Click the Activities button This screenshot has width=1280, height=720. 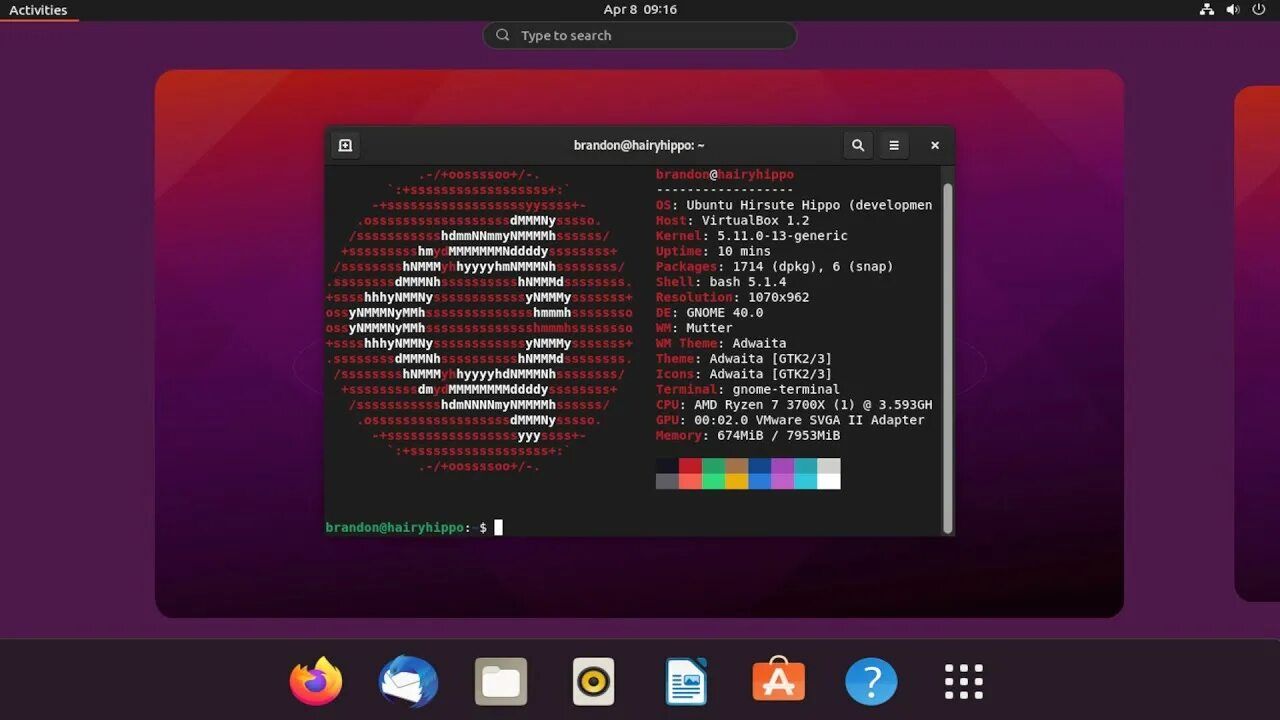[x=38, y=10]
